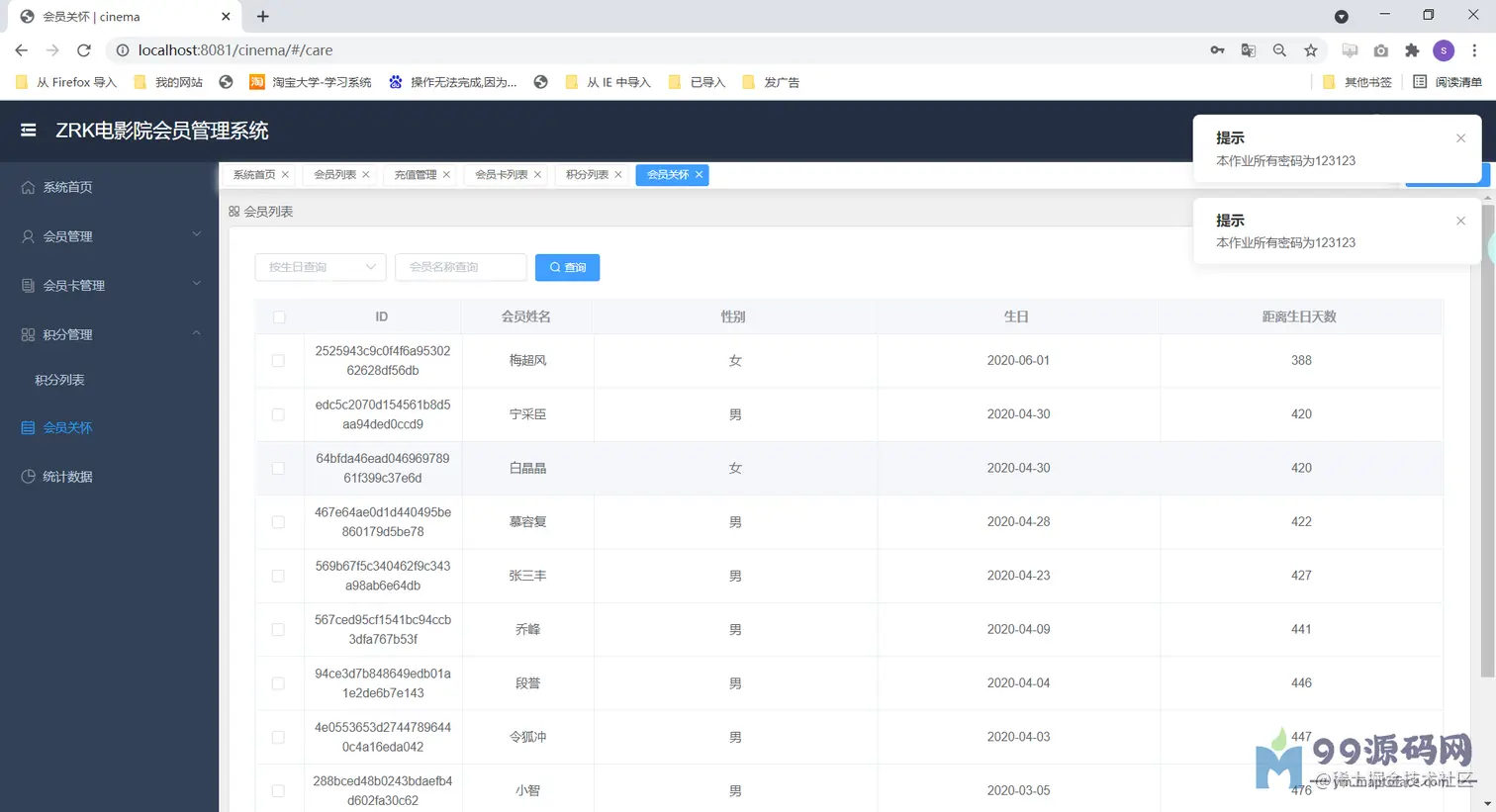Image resolution: width=1496 pixels, height=812 pixels.
Task: Dismiss the lower 提示 notification
Action: [x=1460, y=221]
